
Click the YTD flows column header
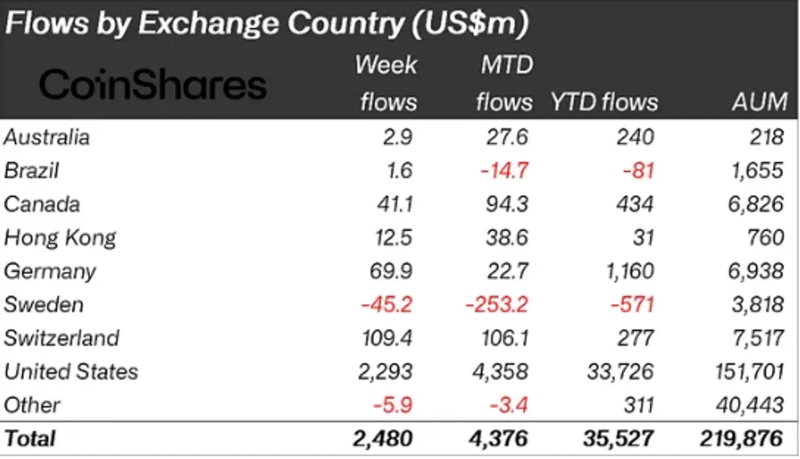pyautogui.click(x=604, y=101)
